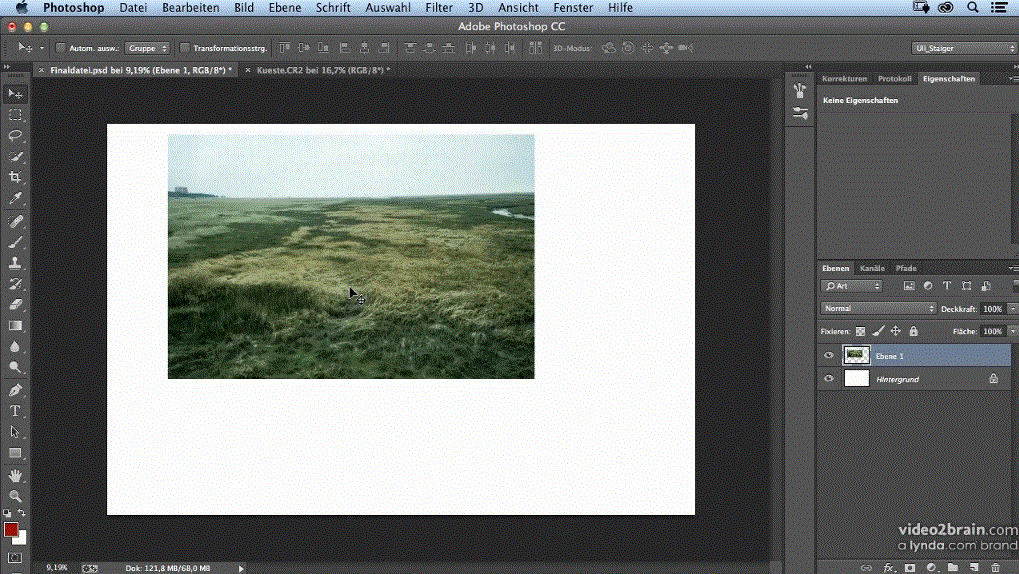The width and height of the screenshot is (1019, 574).
Task: Open the status bar info arrow
Action: [x=241, y=568]
